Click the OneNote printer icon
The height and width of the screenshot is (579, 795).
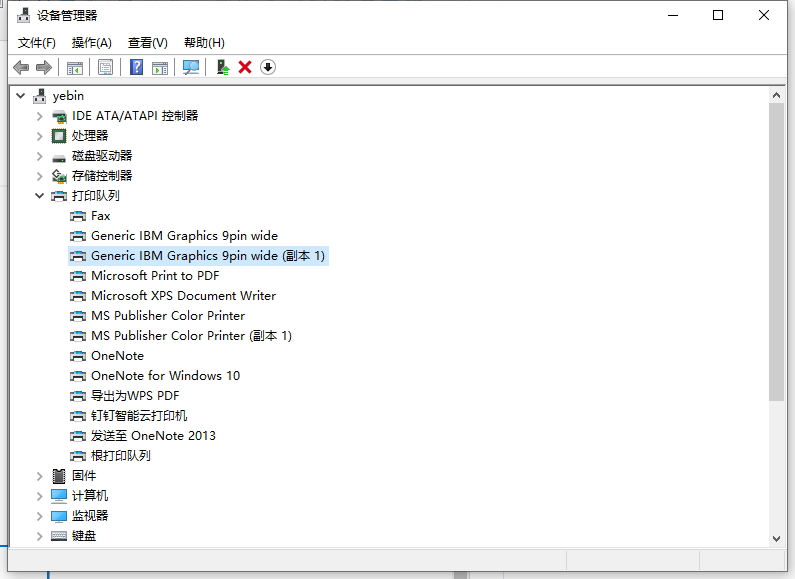pyautogui.click(x=78, y=356)
